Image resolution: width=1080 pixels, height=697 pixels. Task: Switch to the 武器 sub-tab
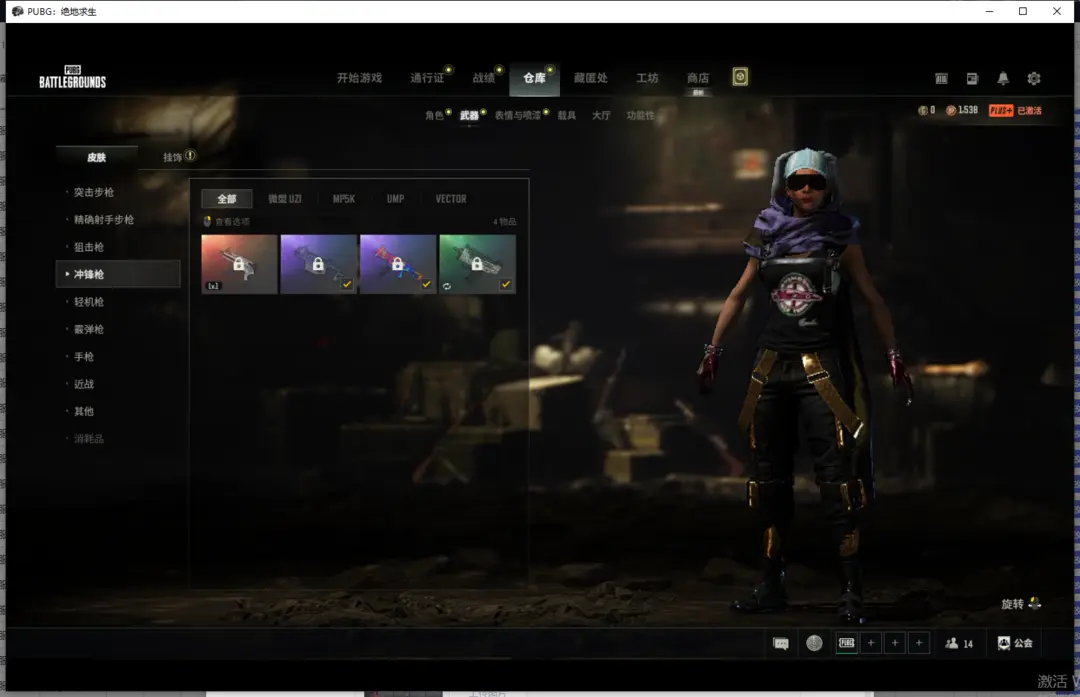(469, 115)
